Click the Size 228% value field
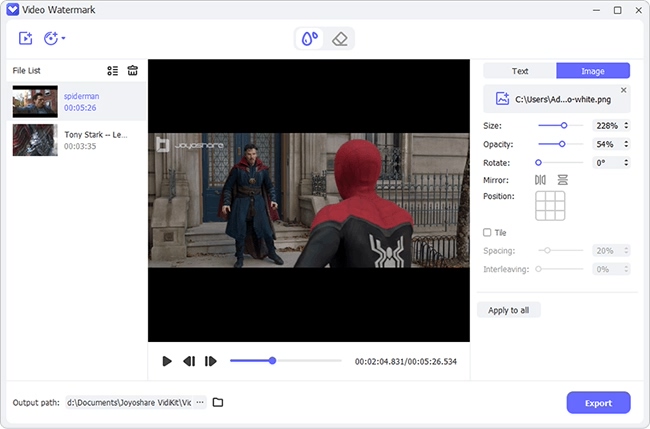 pos(607,126)
